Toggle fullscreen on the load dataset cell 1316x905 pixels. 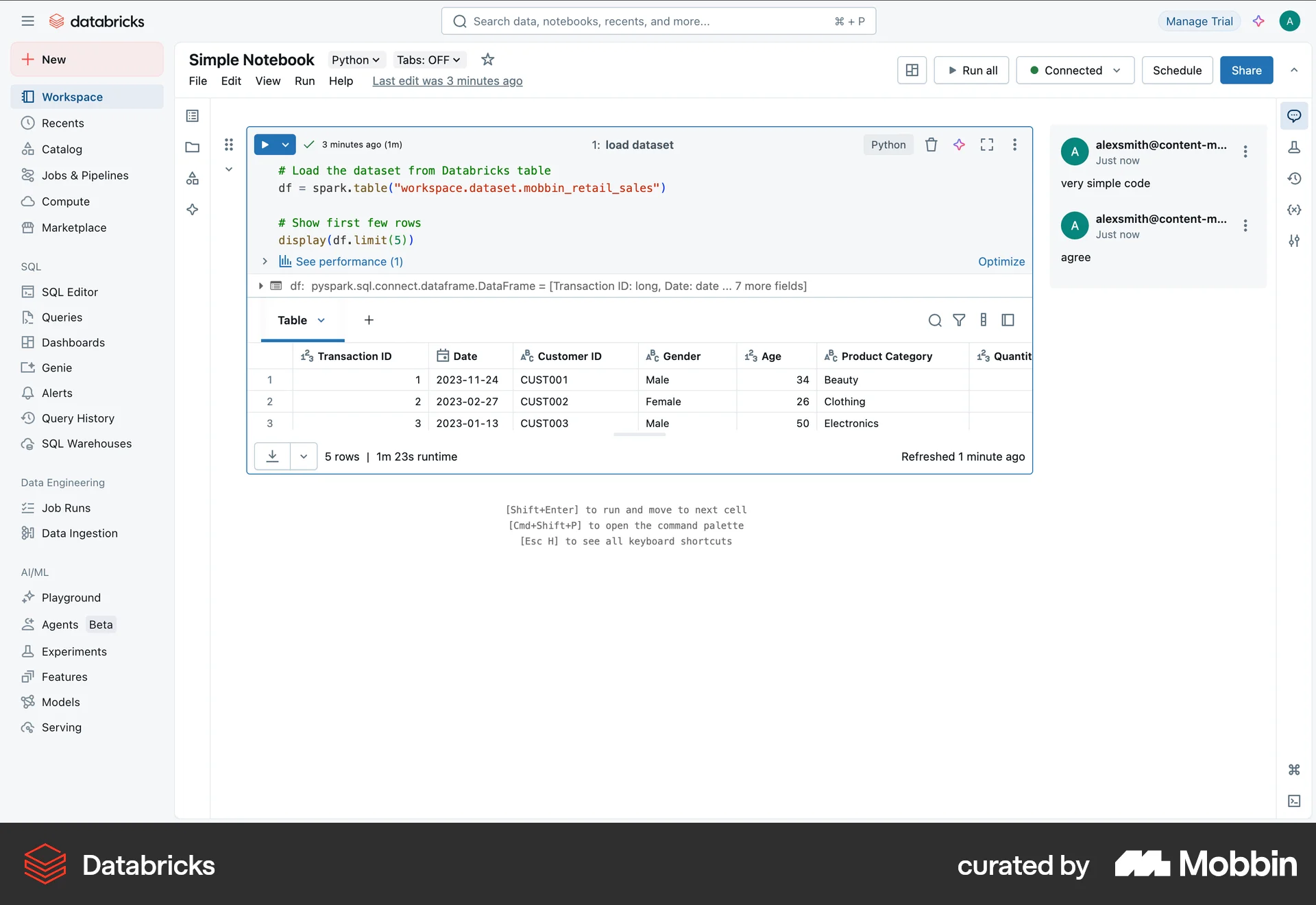(x=986, y=144)
